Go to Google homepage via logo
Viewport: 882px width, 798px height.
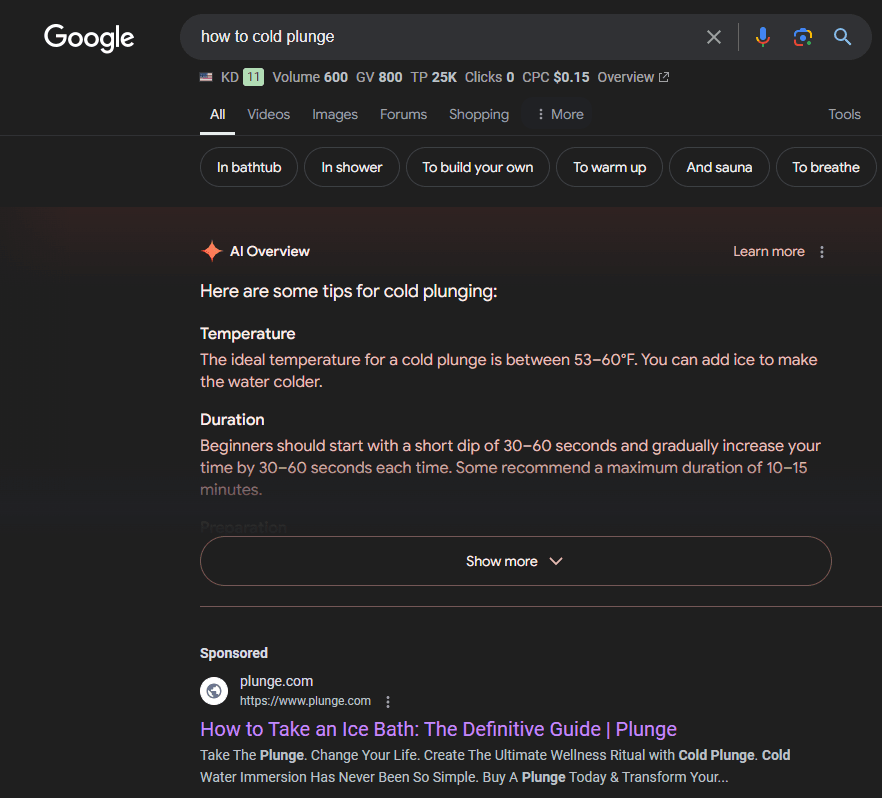click(89, 38)
